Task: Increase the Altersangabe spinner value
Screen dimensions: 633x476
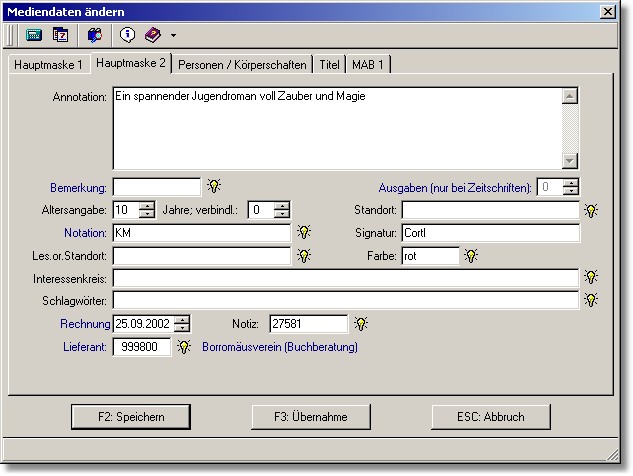Action: [x=147, y=205]
